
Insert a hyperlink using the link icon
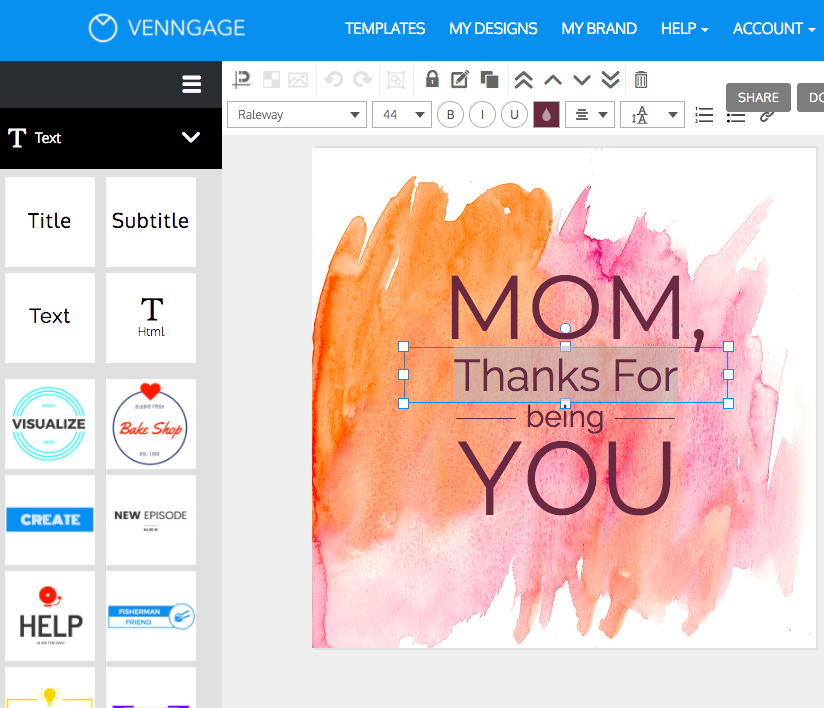click(767, 116)
